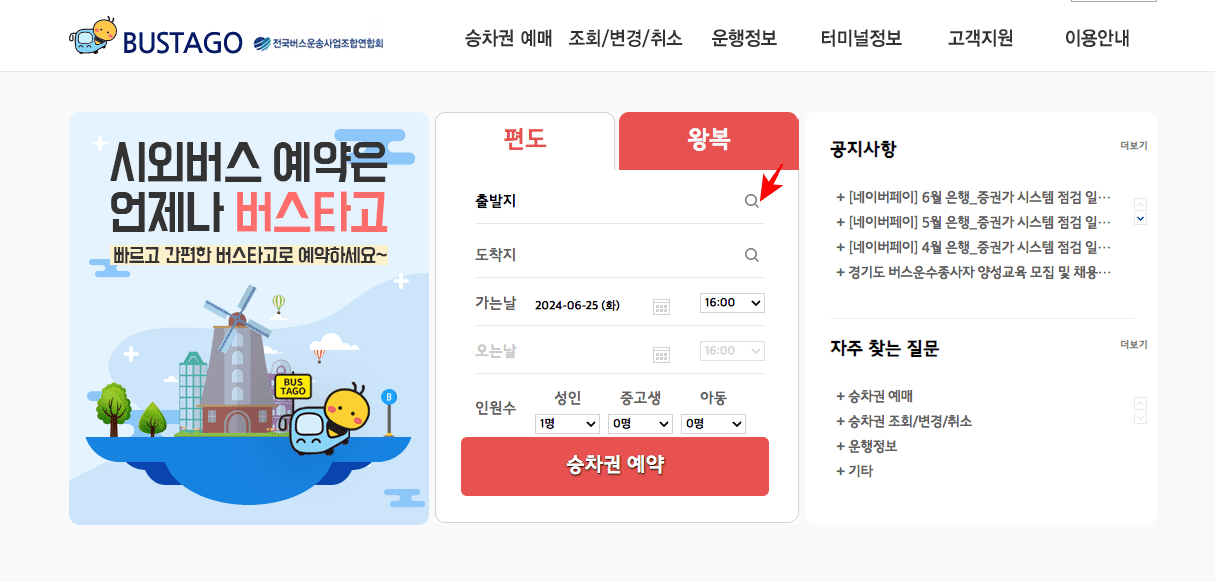Switch to the 왕복 round-trip tab
1215x582 pixels.
click(x=709, y=141)
